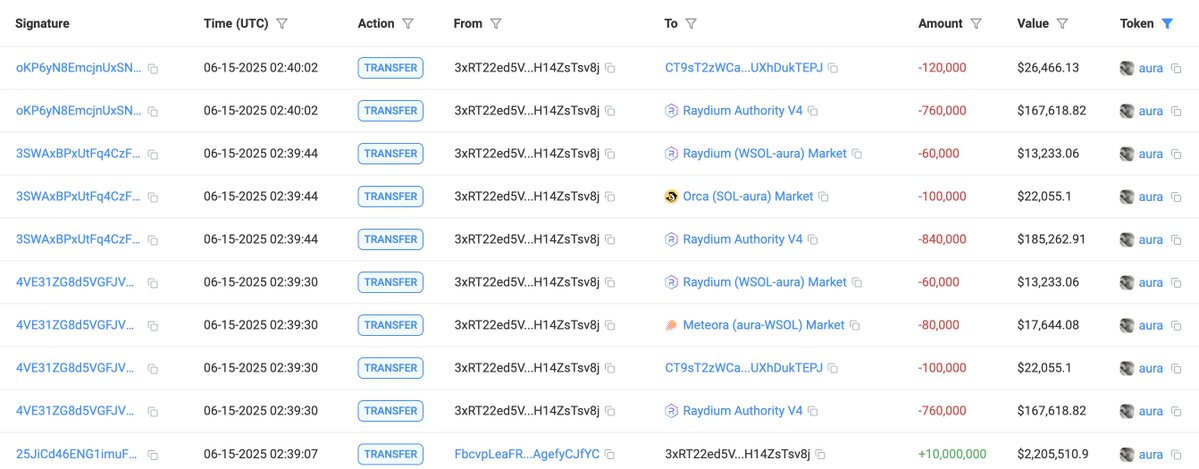Open the active Token column filter
1199x469 pixels.
click(1167, 24)
